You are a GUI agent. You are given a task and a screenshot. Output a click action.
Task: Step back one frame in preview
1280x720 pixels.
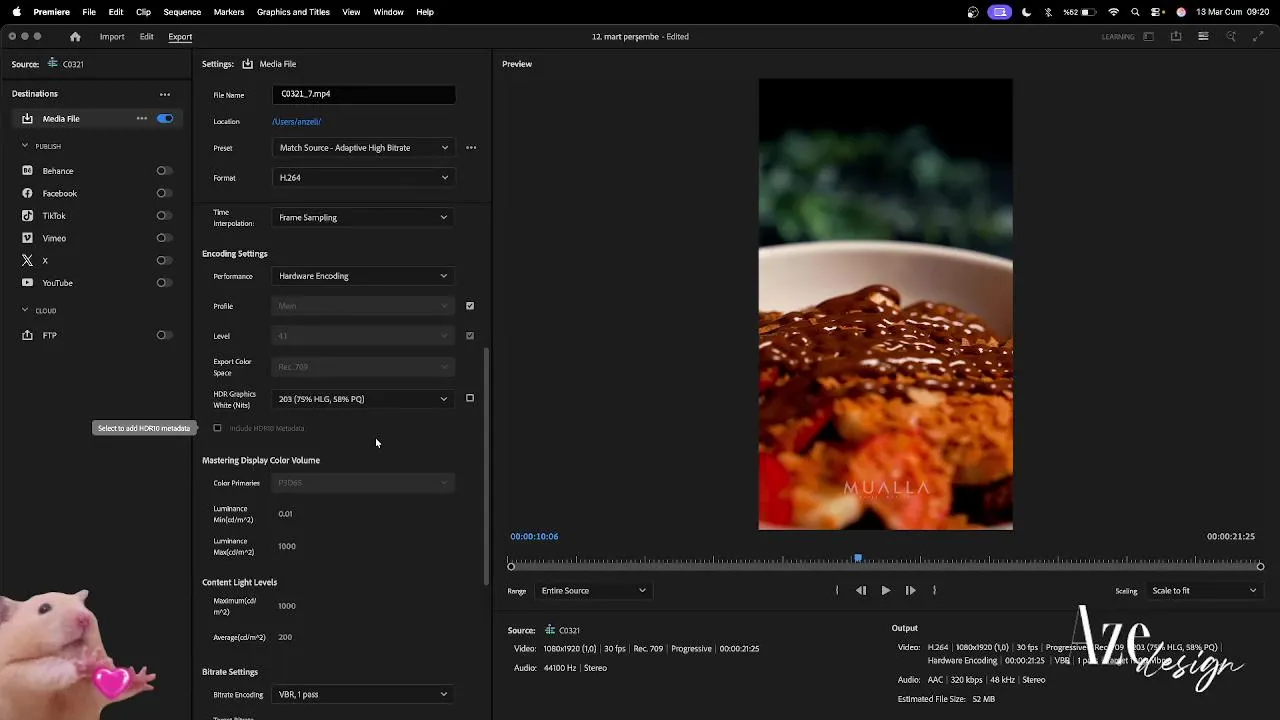[x=861, y=591]
